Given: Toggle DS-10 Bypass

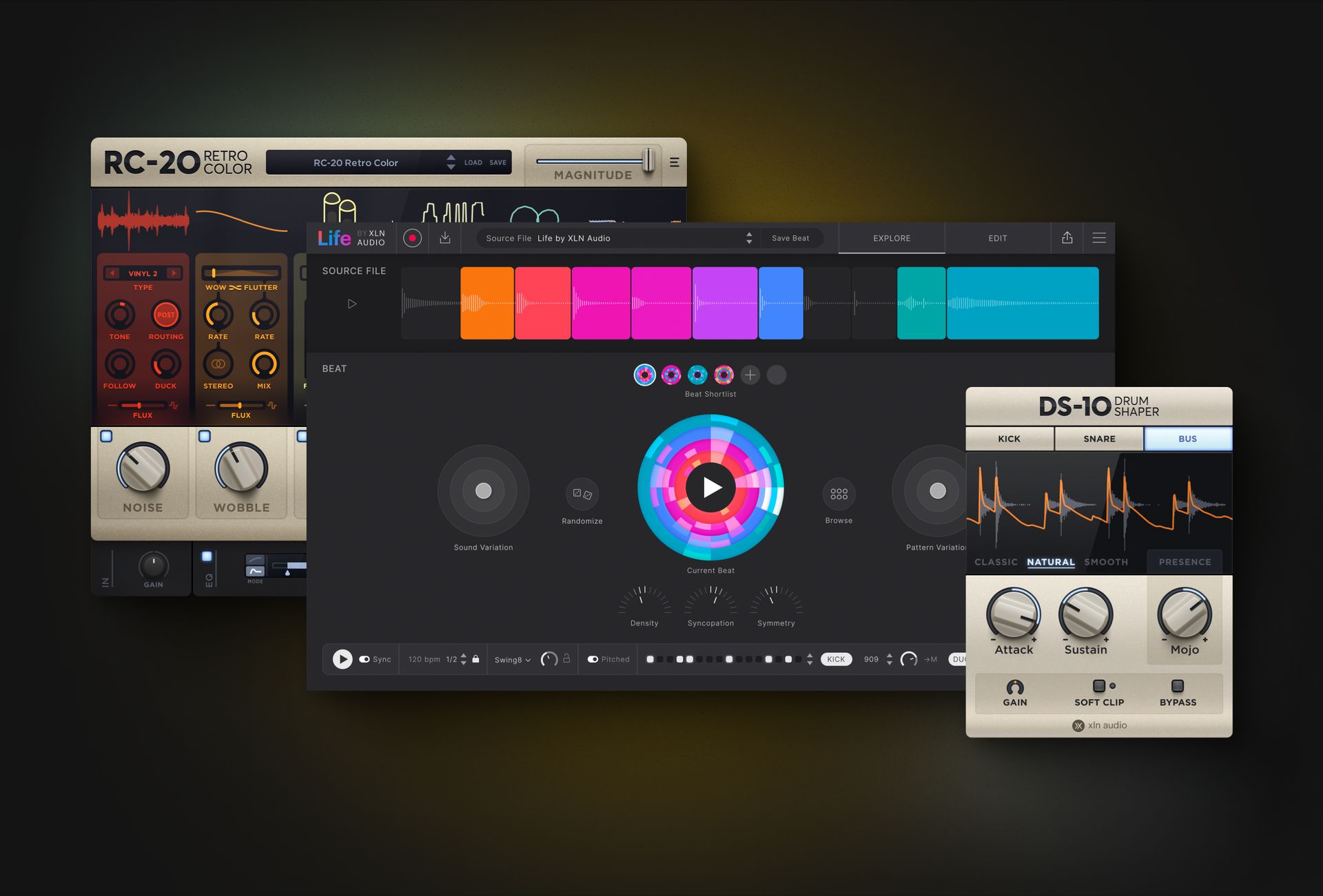Looking at the screenshot, I should click(1178, 686).
